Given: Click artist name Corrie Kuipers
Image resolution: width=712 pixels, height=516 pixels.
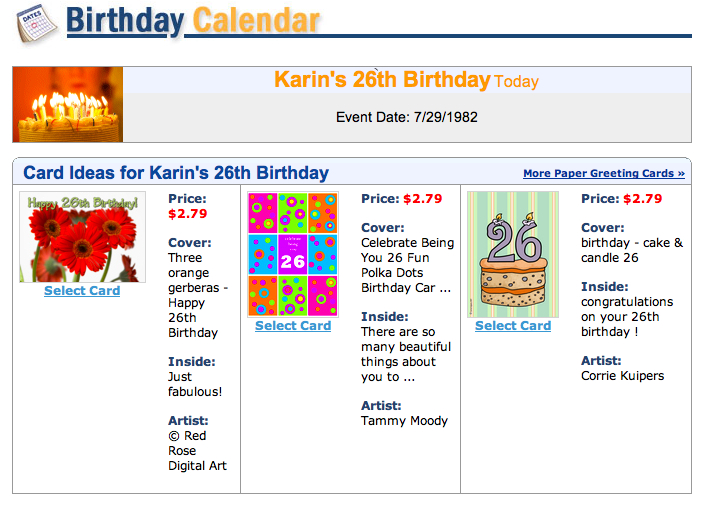Looking at the screenshot, I should [x=623, y=376].
